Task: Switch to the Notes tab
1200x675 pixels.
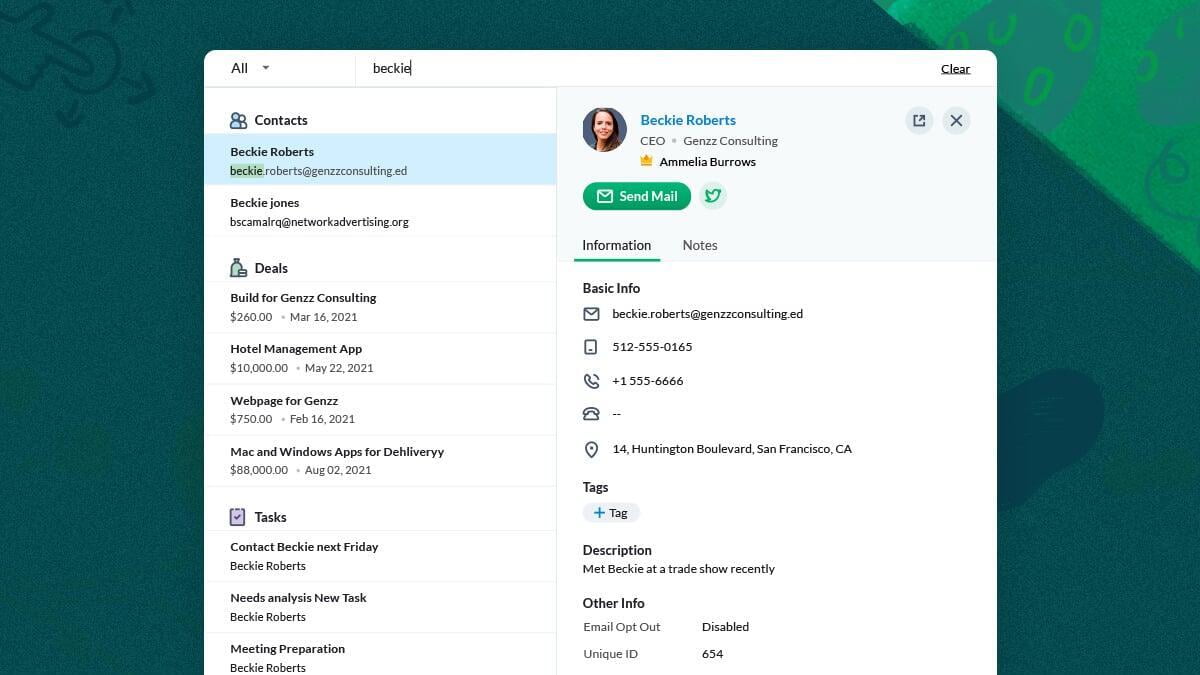Action: tap(700, 245)
